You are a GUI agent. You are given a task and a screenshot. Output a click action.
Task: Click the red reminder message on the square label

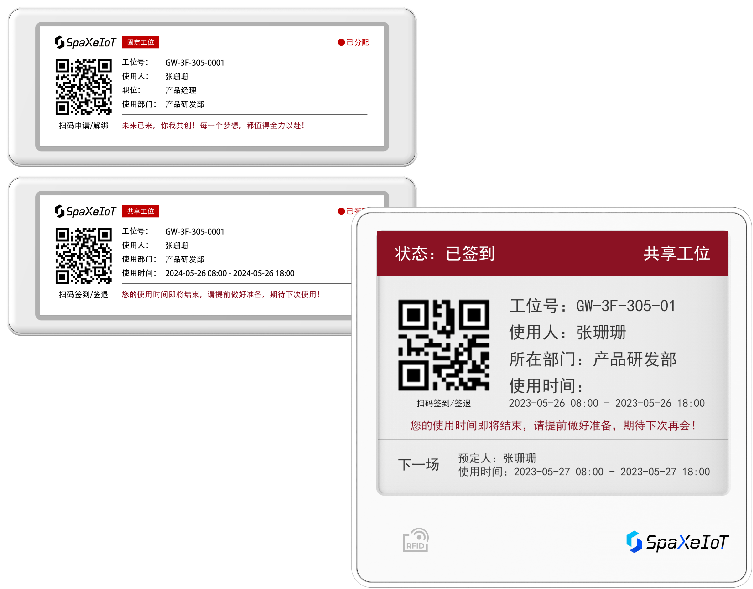click(x=553, y=425)
